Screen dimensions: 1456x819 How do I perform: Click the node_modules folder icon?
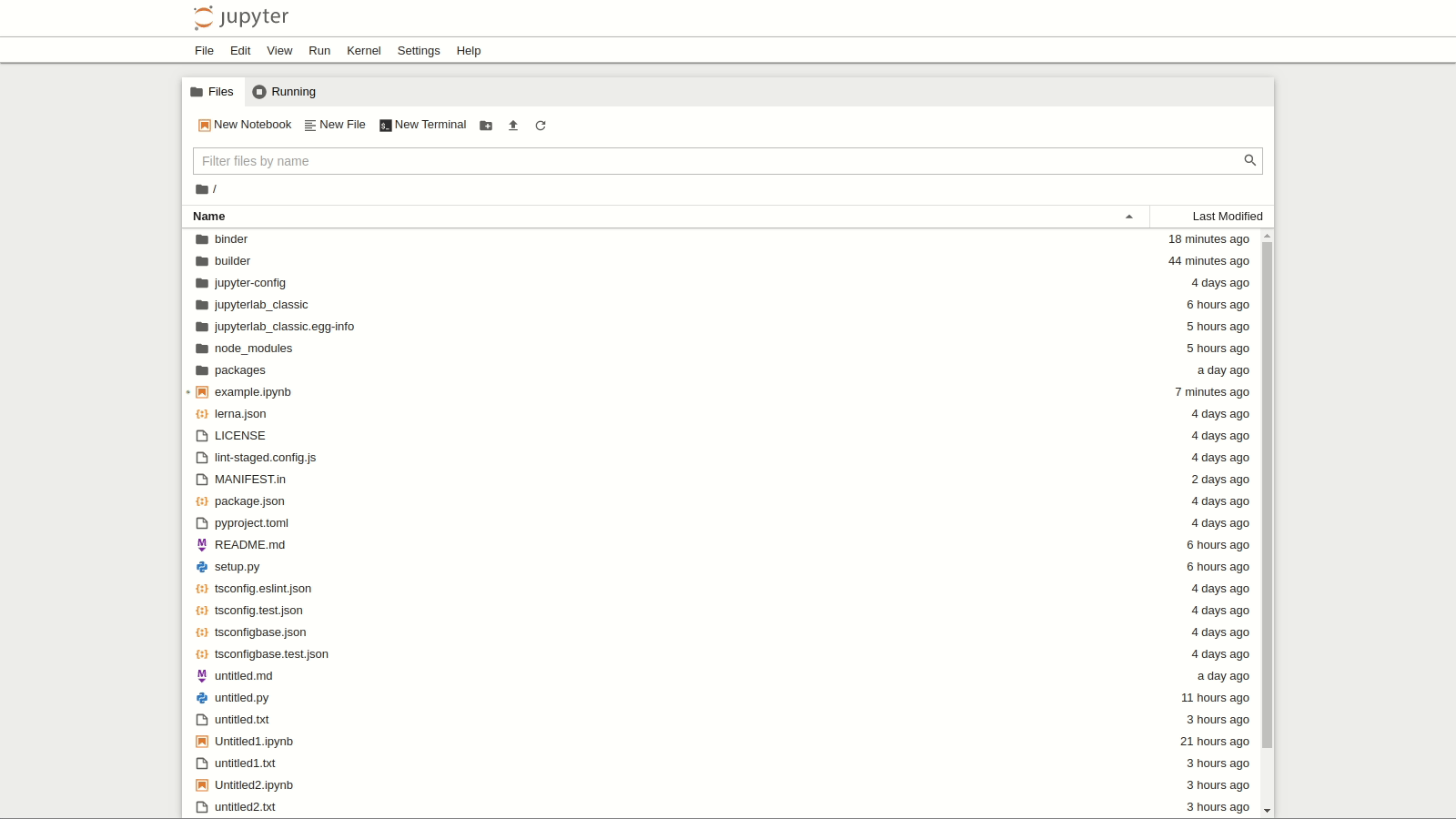[x=202, y=349]
